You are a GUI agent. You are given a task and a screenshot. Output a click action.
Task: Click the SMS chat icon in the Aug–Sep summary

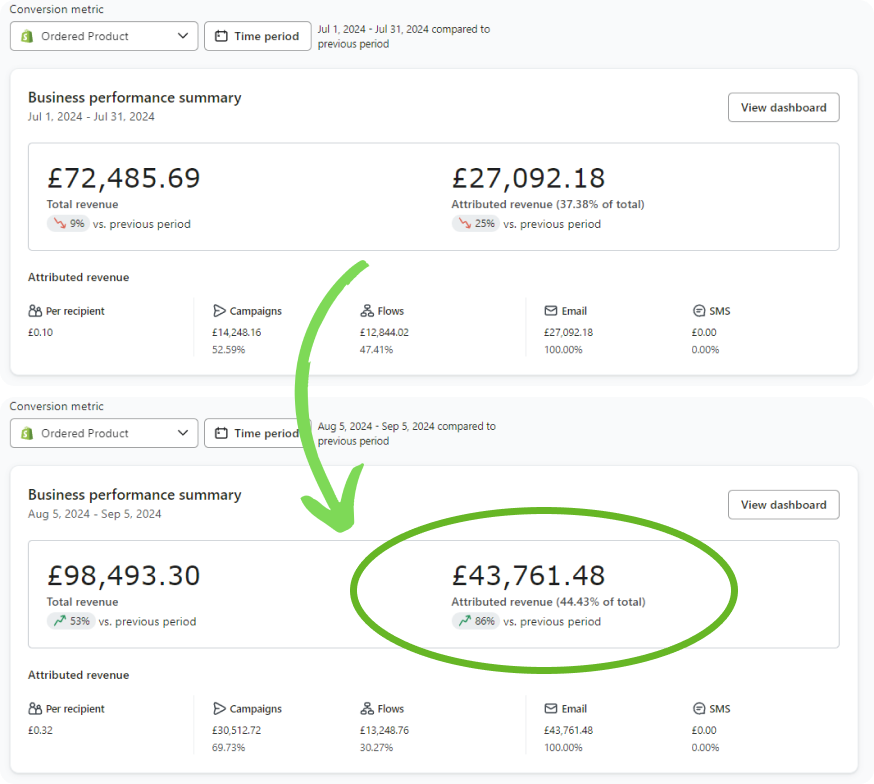[699, 709]
